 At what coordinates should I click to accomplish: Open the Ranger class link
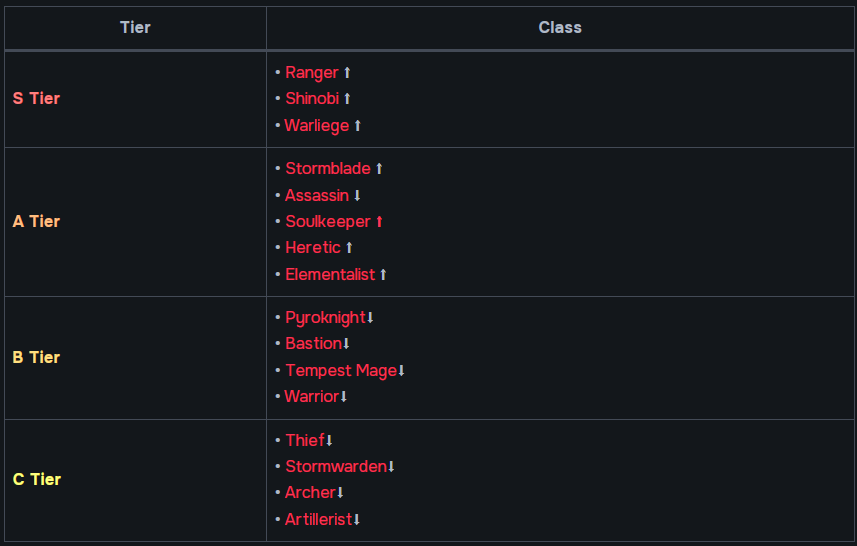pos(312,73)
